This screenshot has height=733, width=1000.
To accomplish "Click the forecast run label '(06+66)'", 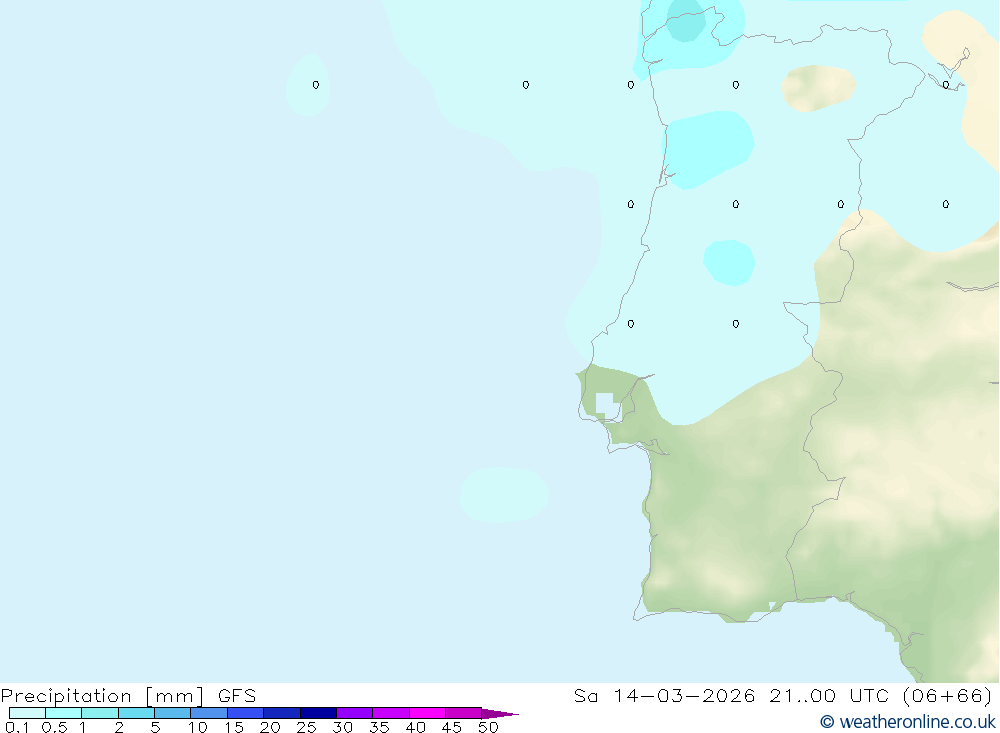I will [948, 695].
